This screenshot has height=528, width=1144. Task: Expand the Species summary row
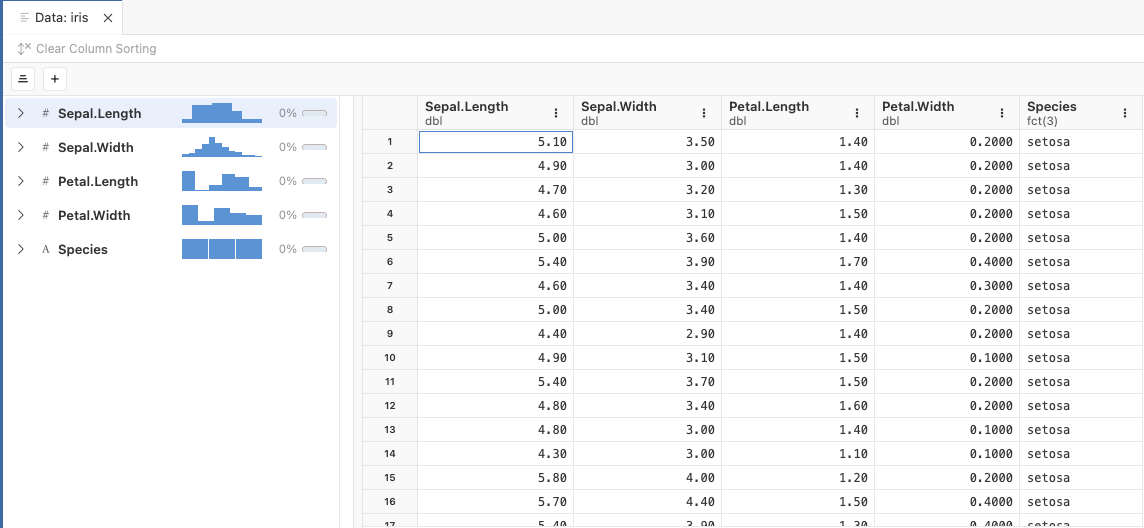coord(21,250)
